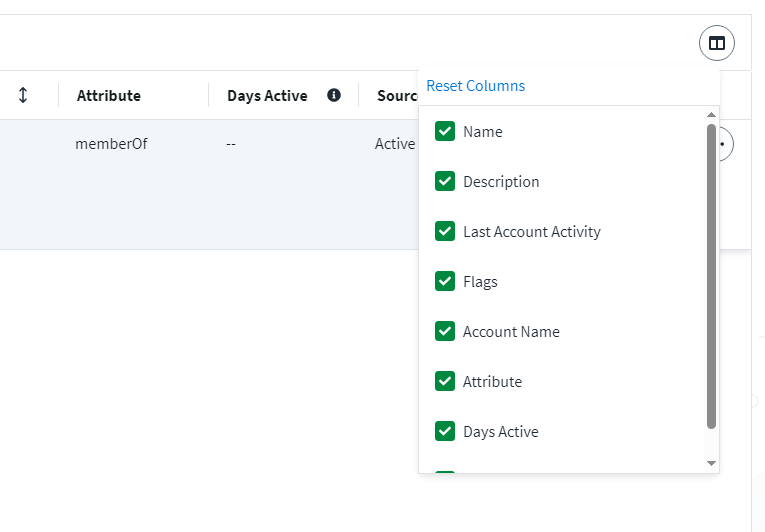765x532 pixels.
Task: Click the column list scrollbar thumb
Action: [711, 275]
